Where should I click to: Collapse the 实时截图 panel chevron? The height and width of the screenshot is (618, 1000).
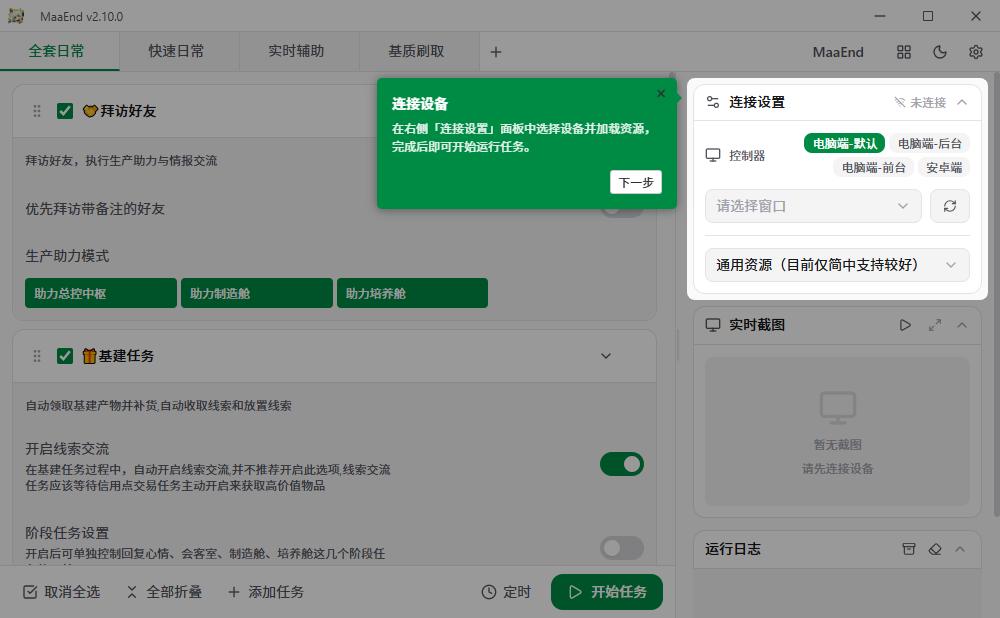click(x=962, y=325)
